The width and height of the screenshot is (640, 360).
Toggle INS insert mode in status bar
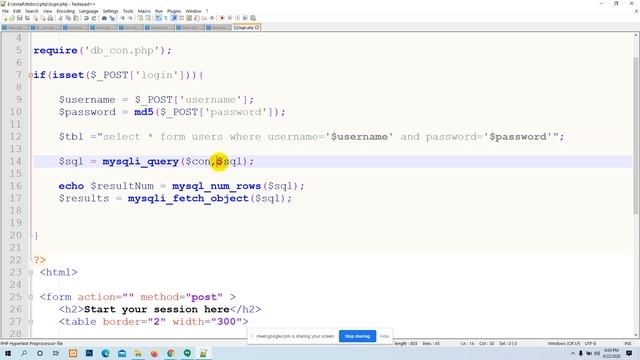(627, 344)
